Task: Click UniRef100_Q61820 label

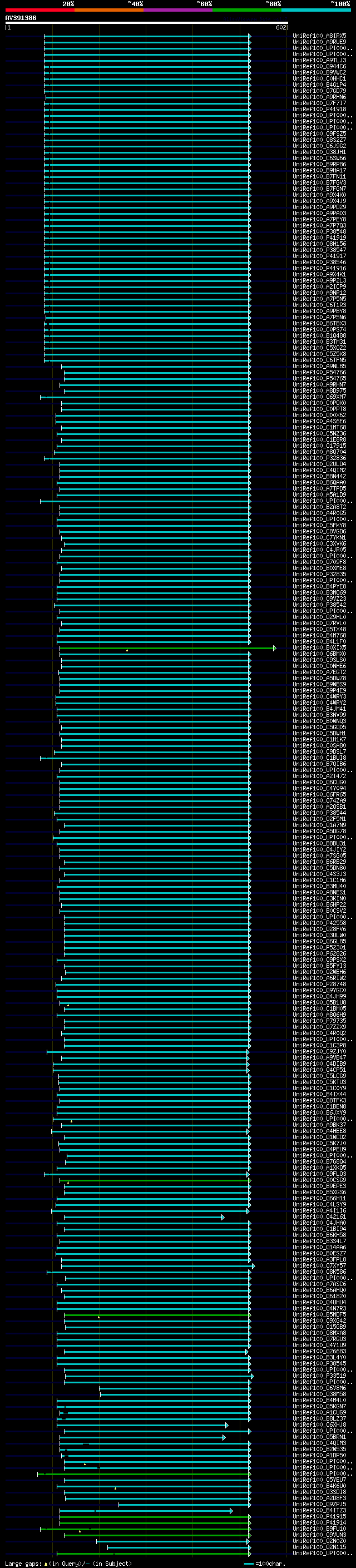Action: tap(319, 1296)
